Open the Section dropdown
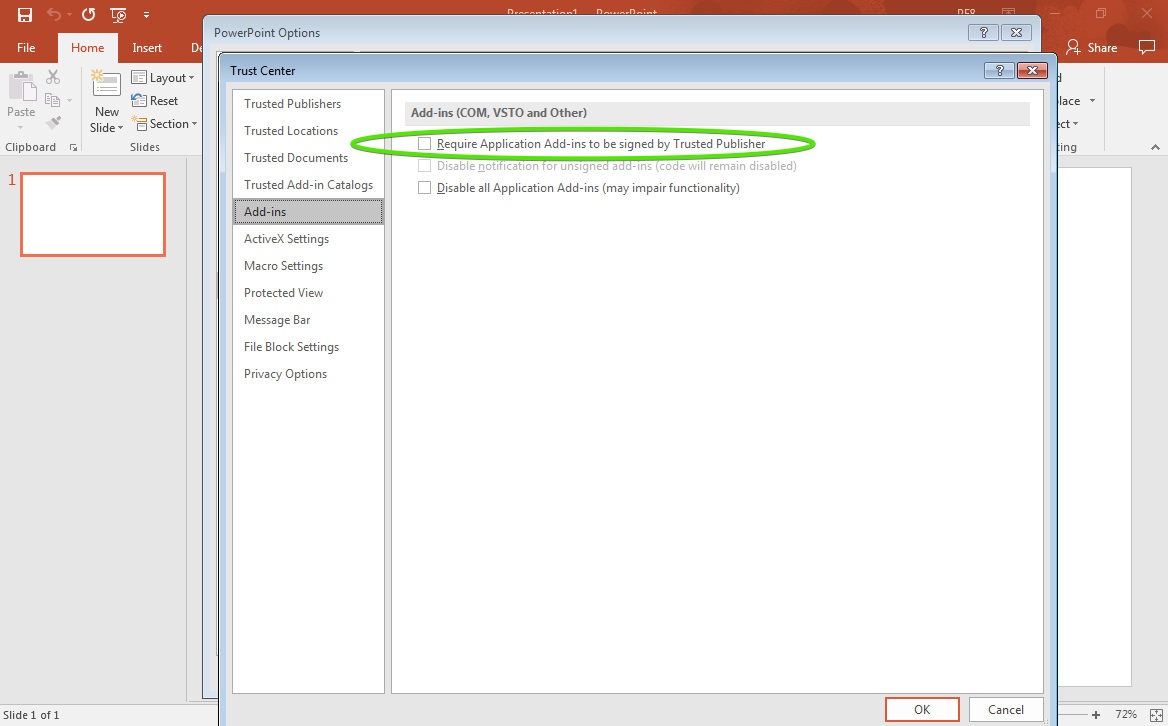Screen dimensions: 1168x726 (165, 124)
